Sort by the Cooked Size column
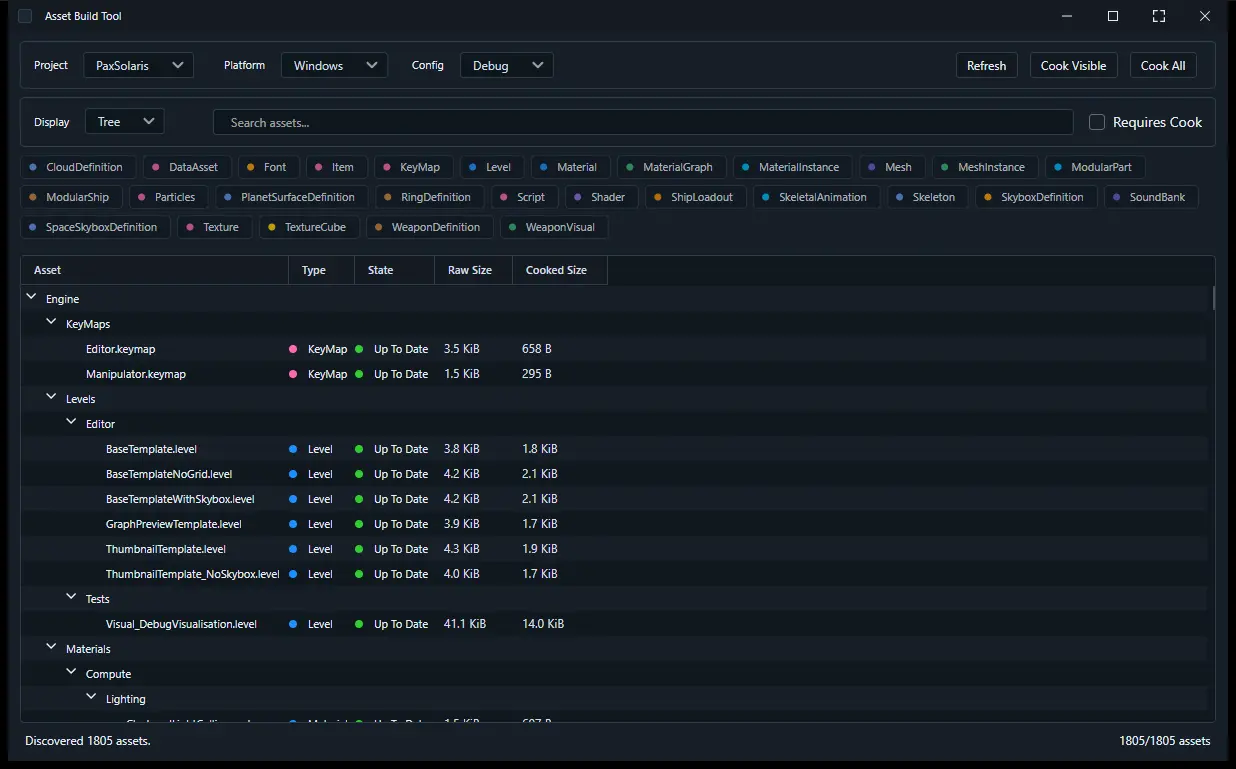The height and width of the screenshot is (769, 1236). point(560,270)
